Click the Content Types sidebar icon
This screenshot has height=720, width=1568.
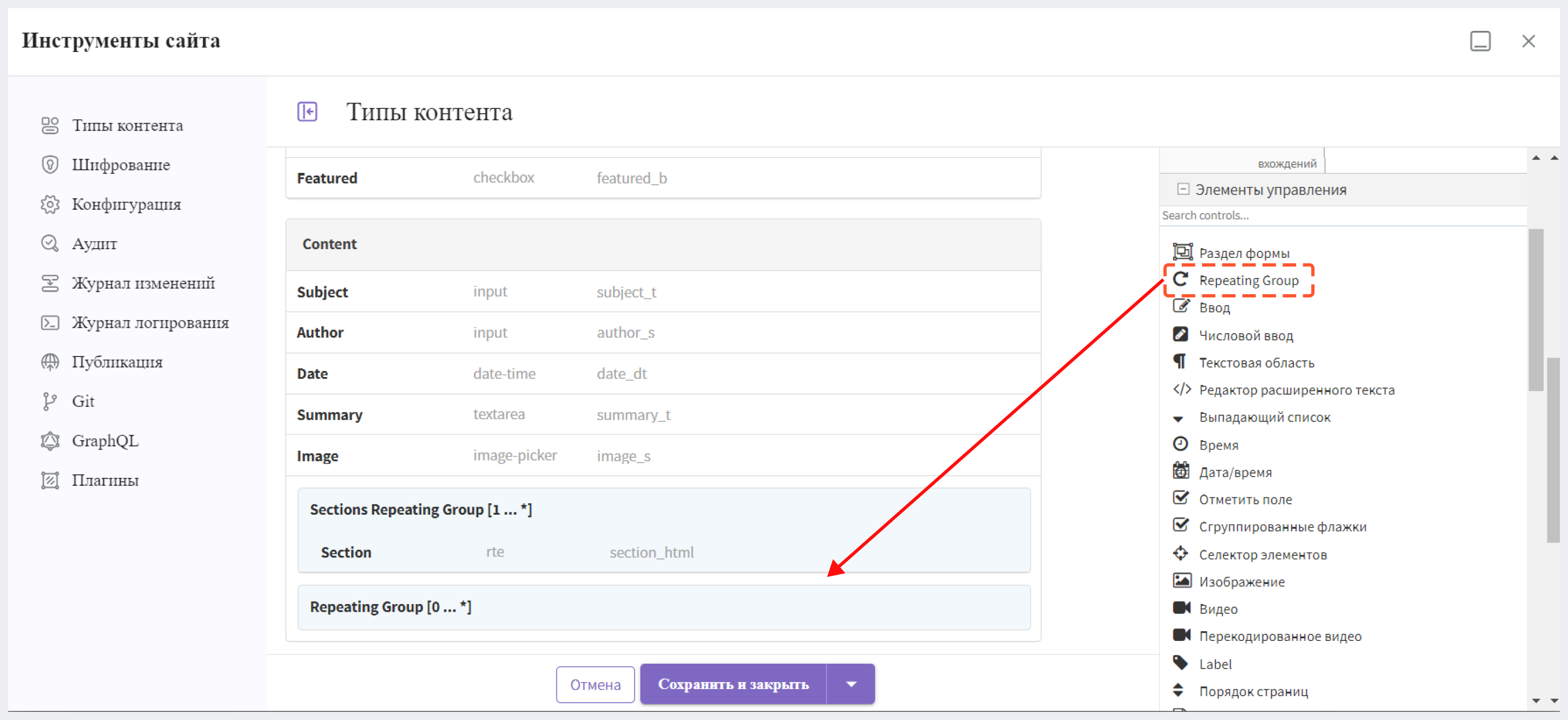pos(50,125)
